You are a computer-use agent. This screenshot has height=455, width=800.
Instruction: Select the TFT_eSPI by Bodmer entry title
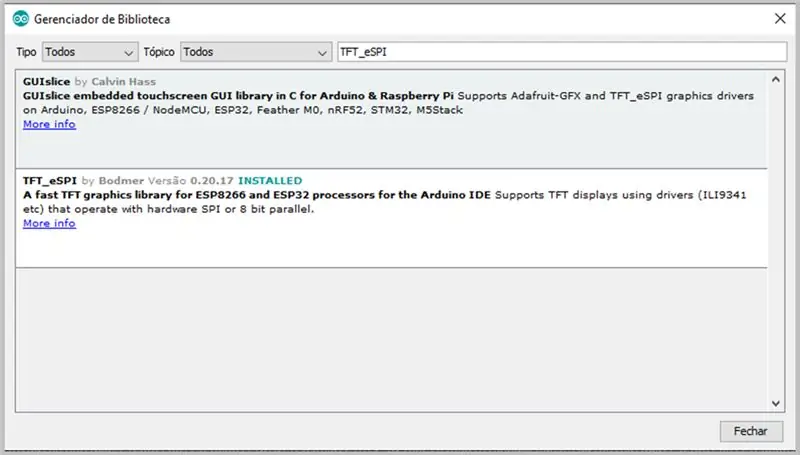point(49,181)
